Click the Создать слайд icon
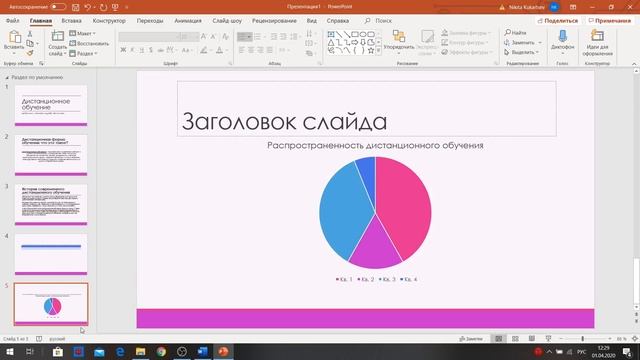Viewport: 640px width, 360px height. click(58, 36)
